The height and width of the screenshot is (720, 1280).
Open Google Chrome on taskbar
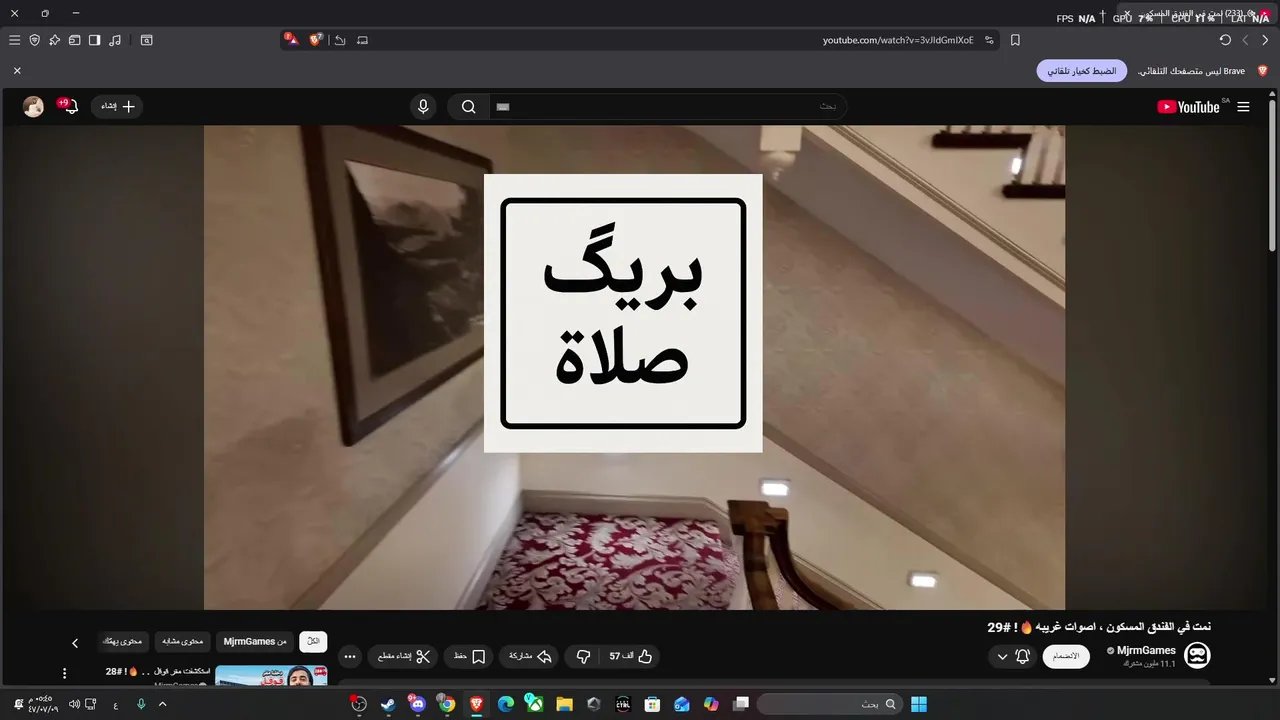tap(447, 704)
